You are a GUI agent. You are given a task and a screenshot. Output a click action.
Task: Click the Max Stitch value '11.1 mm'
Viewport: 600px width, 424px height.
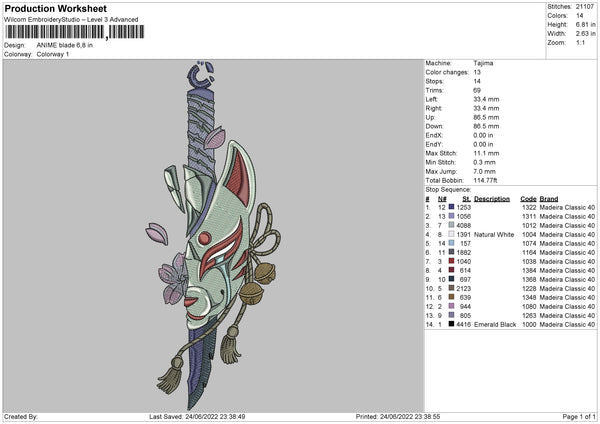[x=486, y=153]
